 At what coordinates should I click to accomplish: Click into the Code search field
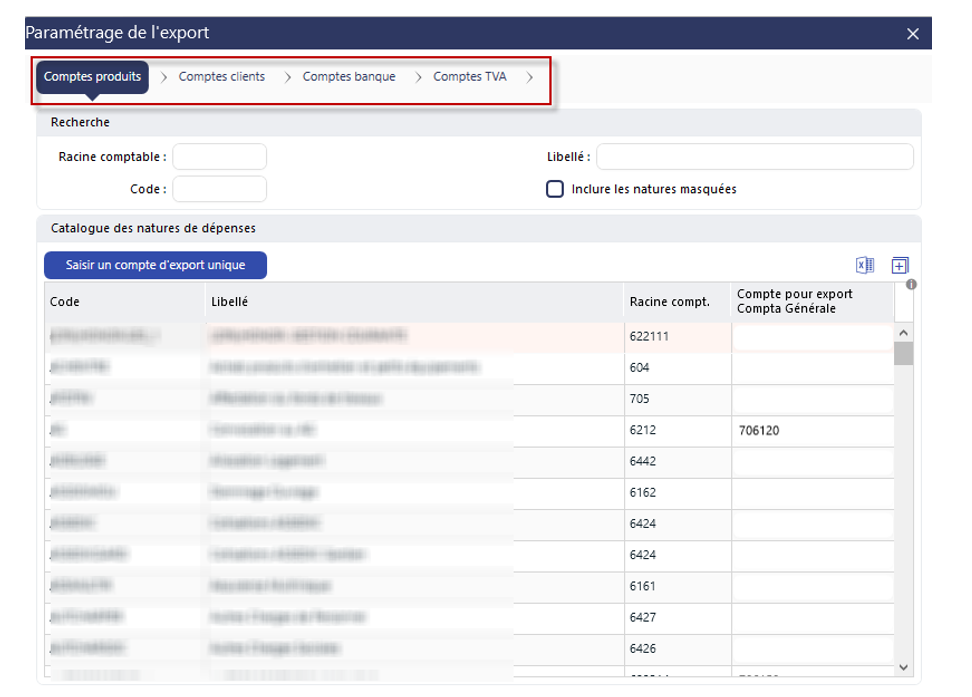tap(220, 189)
